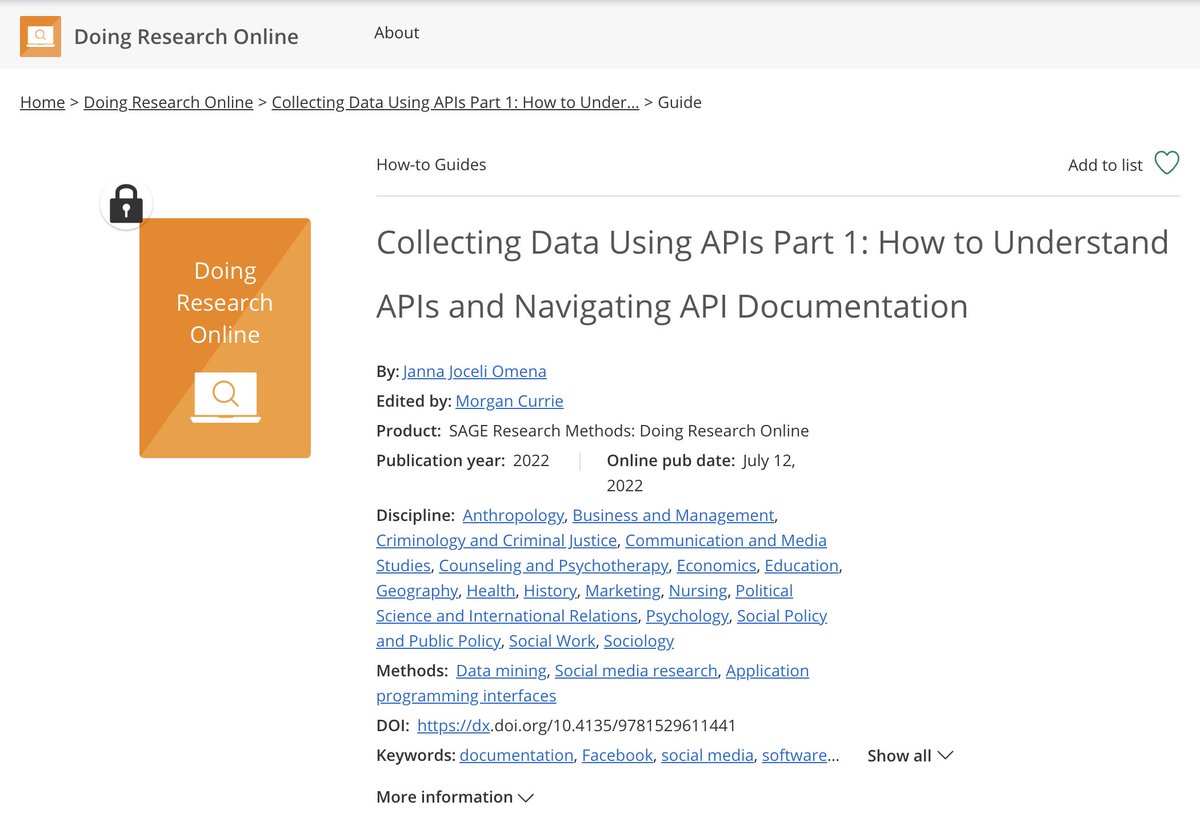Click the Doing Research Online header title

coord(186,37)
